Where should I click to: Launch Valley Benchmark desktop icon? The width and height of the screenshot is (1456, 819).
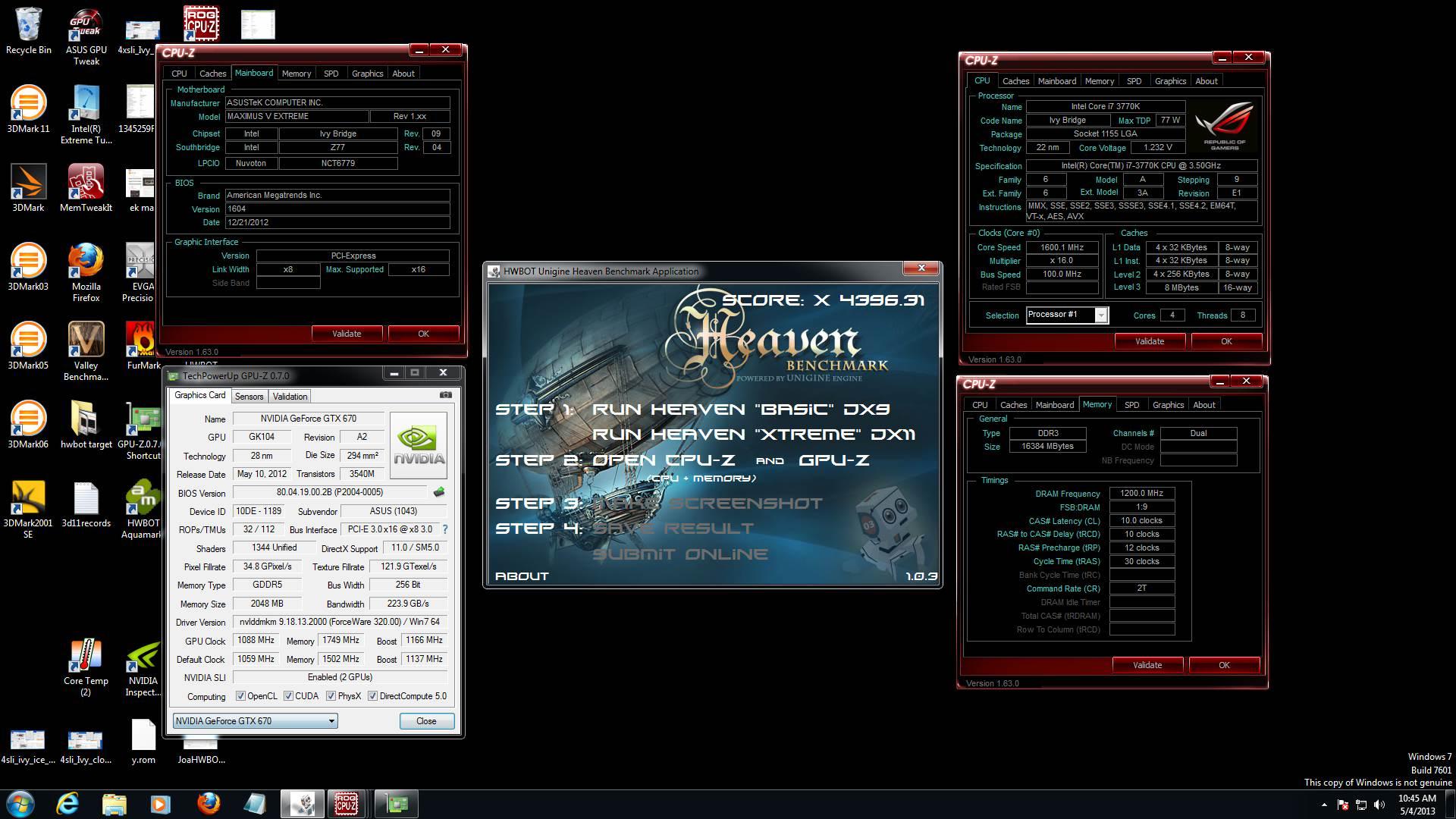(86, 352)
